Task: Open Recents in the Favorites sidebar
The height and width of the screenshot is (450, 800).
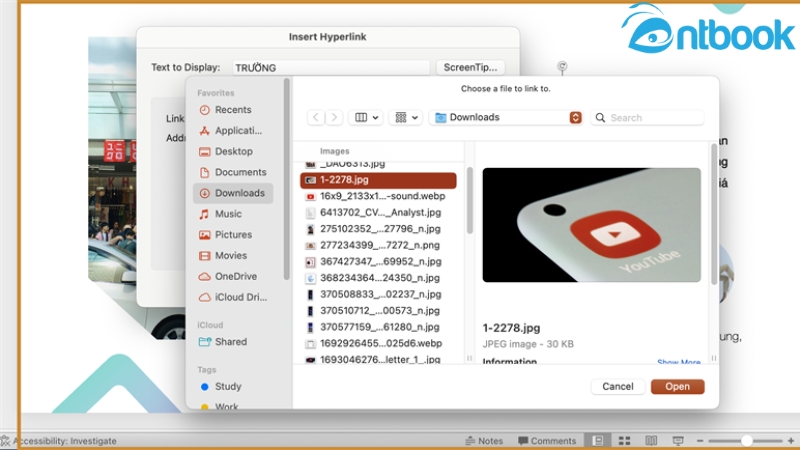Action: click(x=233, y=110)
